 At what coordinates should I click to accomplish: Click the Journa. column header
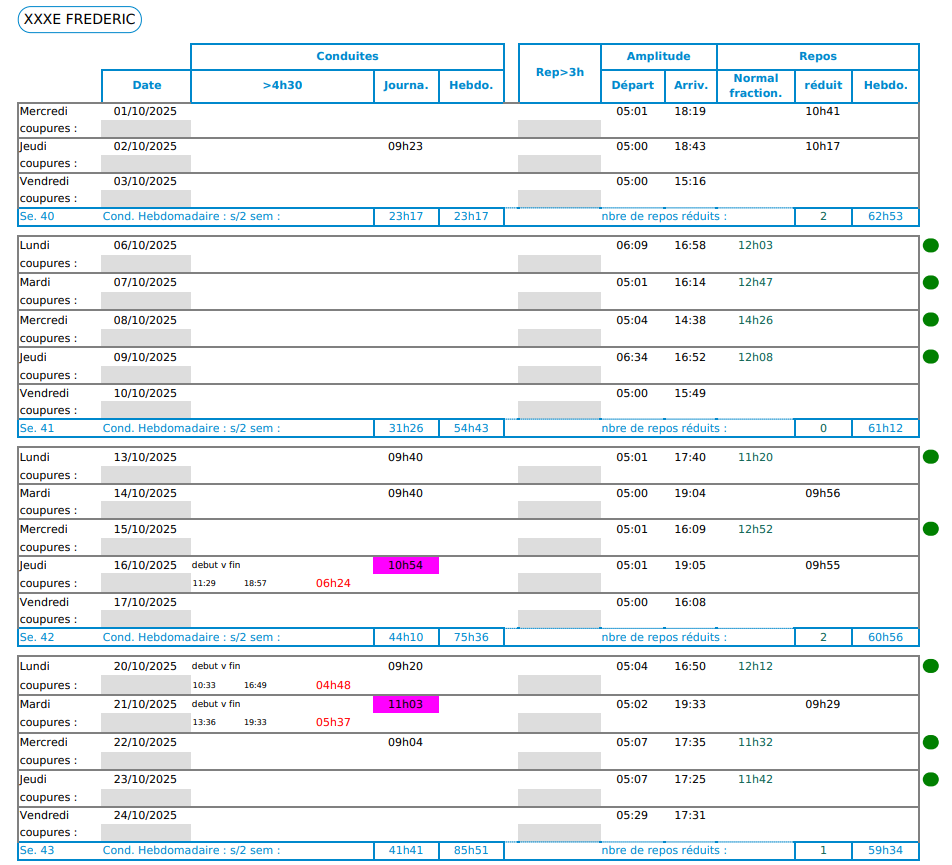pyautogui.click(x=406, y=86)
